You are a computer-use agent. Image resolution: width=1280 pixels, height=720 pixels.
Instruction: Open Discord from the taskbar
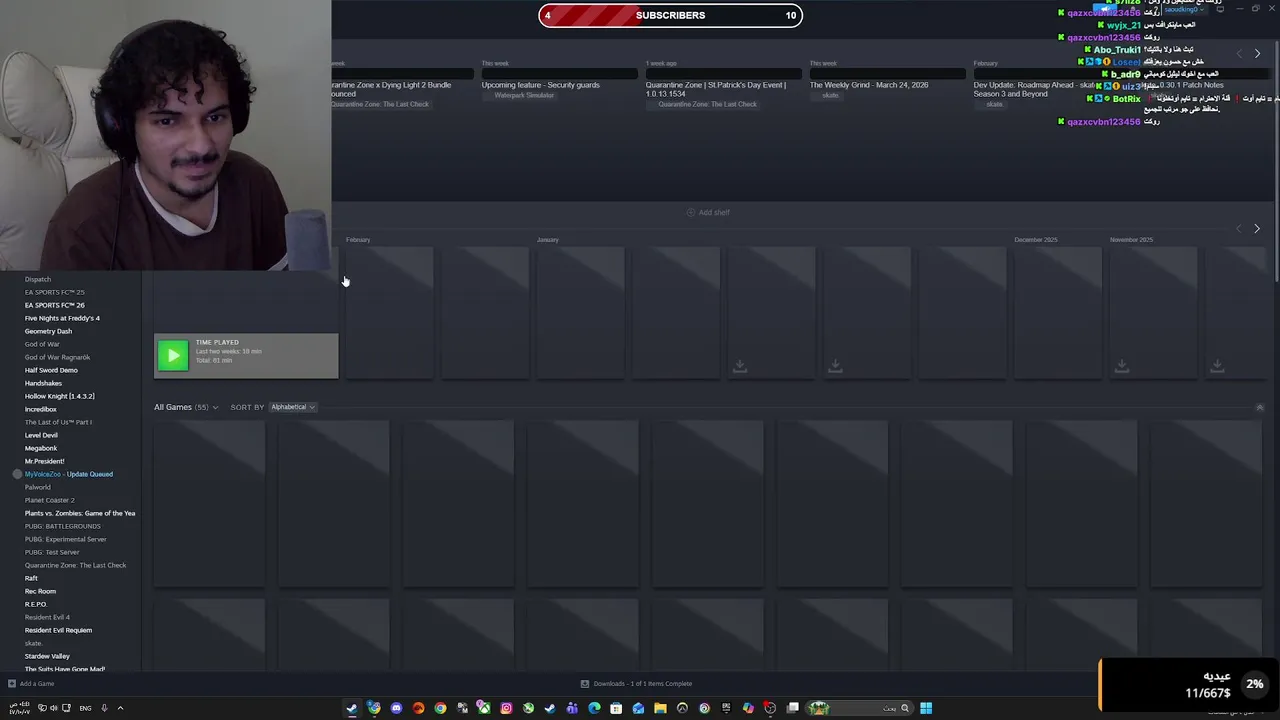[396, 708]
